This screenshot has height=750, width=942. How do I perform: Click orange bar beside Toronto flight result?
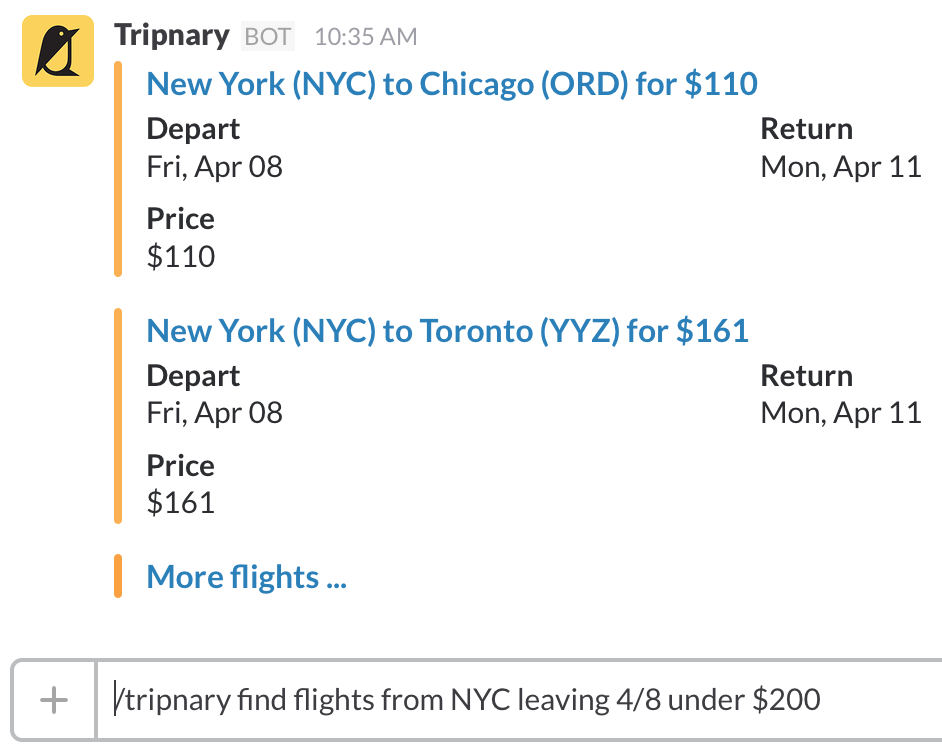(118, 416)
